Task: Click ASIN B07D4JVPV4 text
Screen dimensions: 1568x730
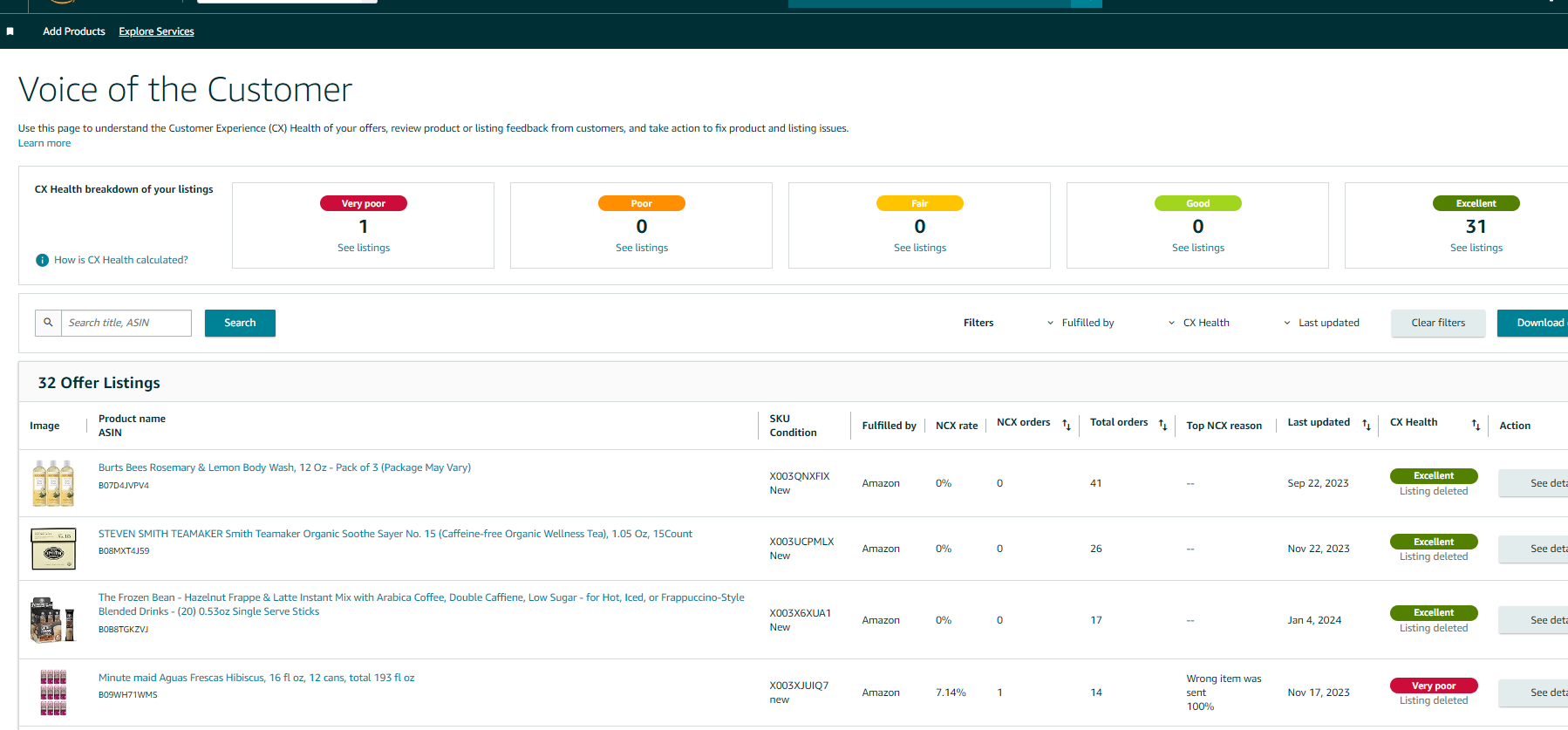Action: pos(124,486)
